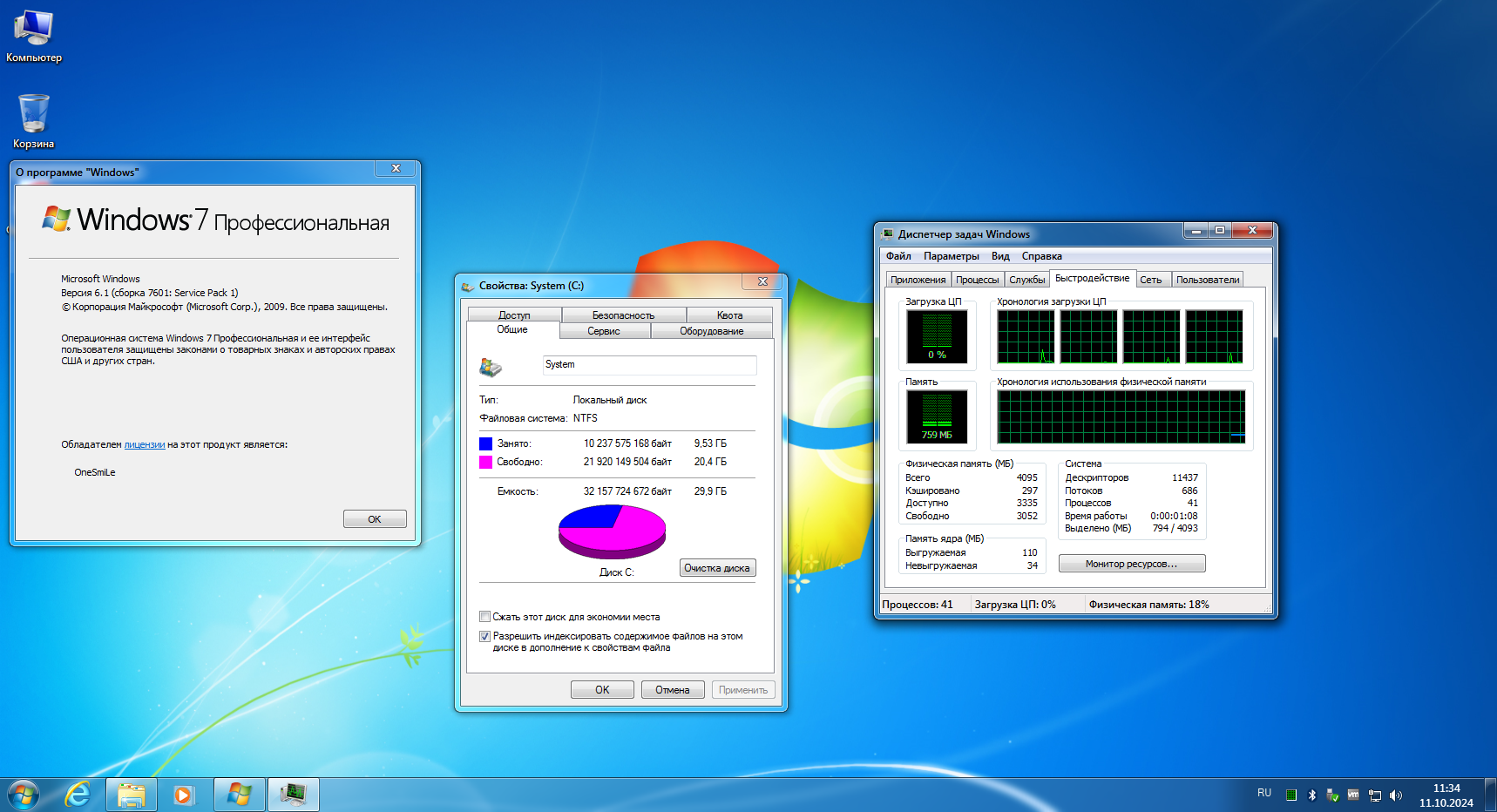Open the Computer desktop icon
This screenshot has height=812, width=1497.
(x=33, y=37)
